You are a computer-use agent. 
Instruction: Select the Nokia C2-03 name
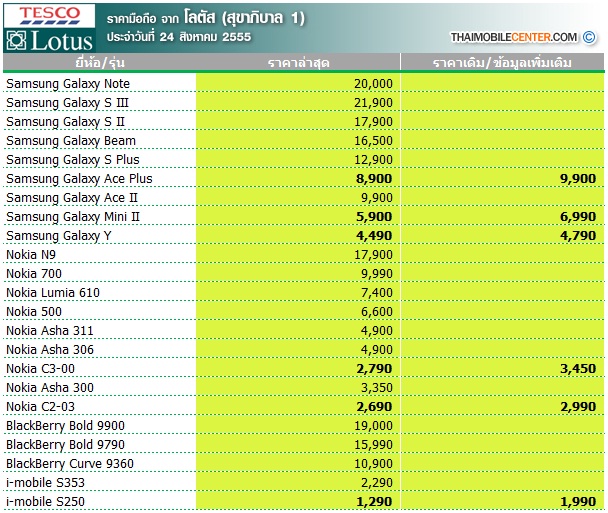tap(40, 407)
